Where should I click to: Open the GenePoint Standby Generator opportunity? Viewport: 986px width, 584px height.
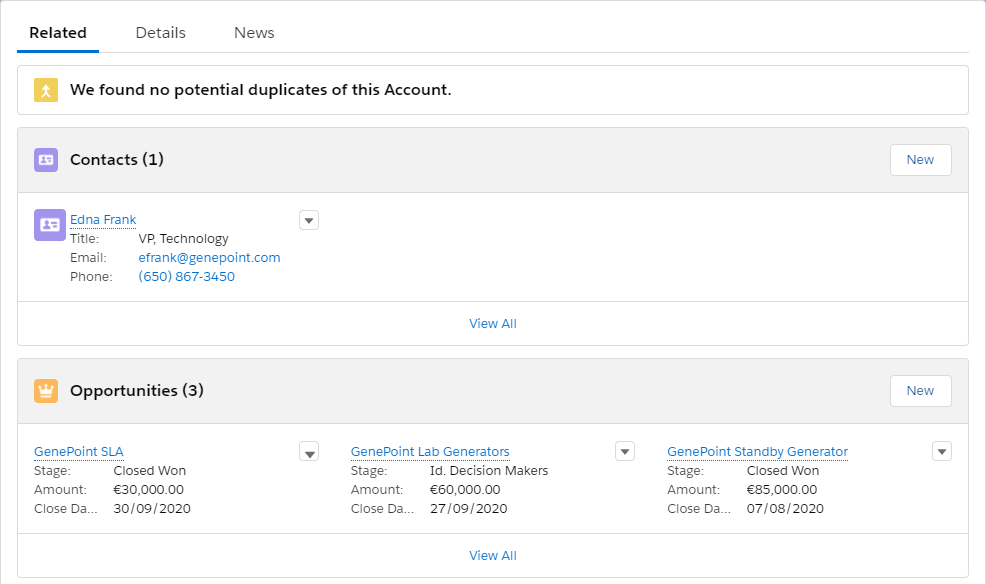point(757,452)
